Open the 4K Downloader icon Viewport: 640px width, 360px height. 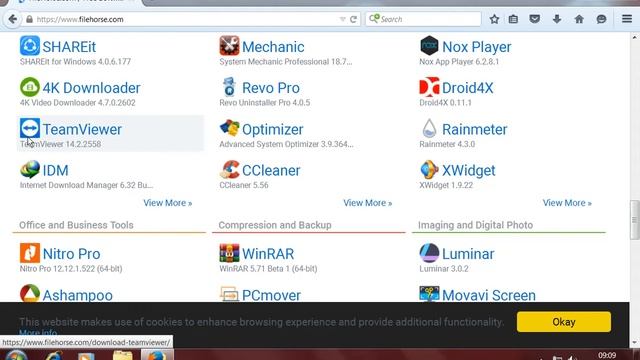coord(30,87)
